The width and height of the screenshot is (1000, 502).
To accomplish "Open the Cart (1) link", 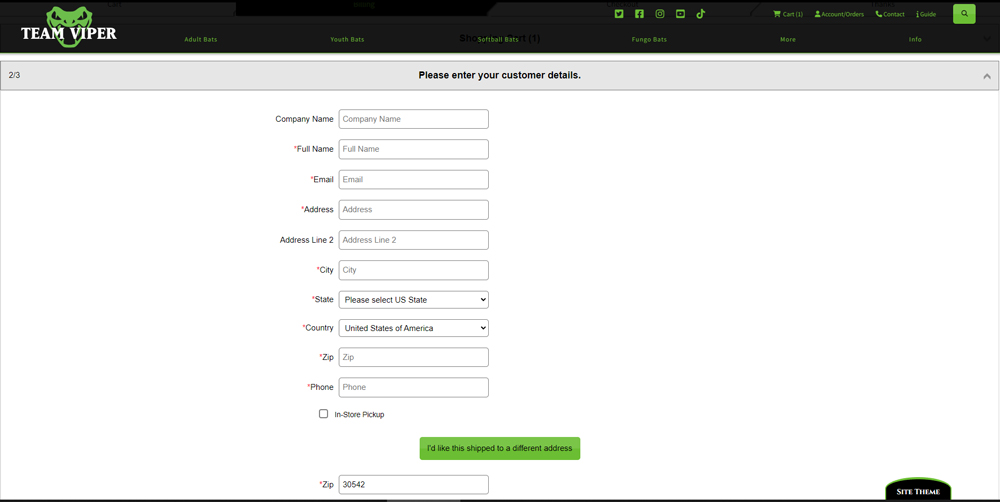I will (788, 14).
